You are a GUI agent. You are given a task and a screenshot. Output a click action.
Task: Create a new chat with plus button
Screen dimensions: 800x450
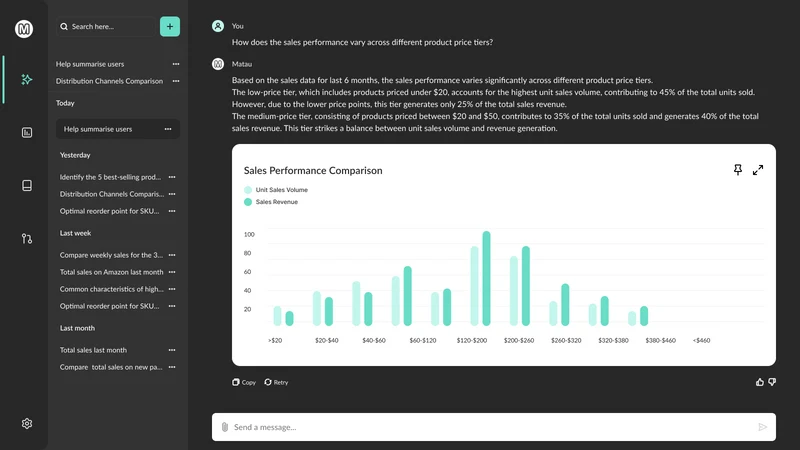pyautogui.click(x=170, y=27)
